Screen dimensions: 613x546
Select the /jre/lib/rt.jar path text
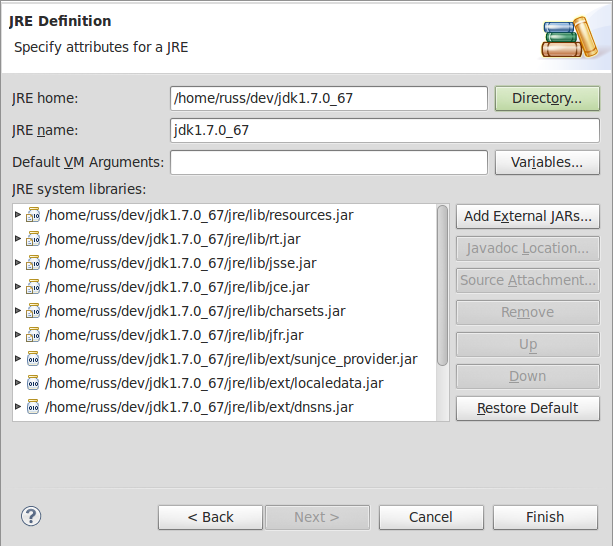click(x=173, y=239)
